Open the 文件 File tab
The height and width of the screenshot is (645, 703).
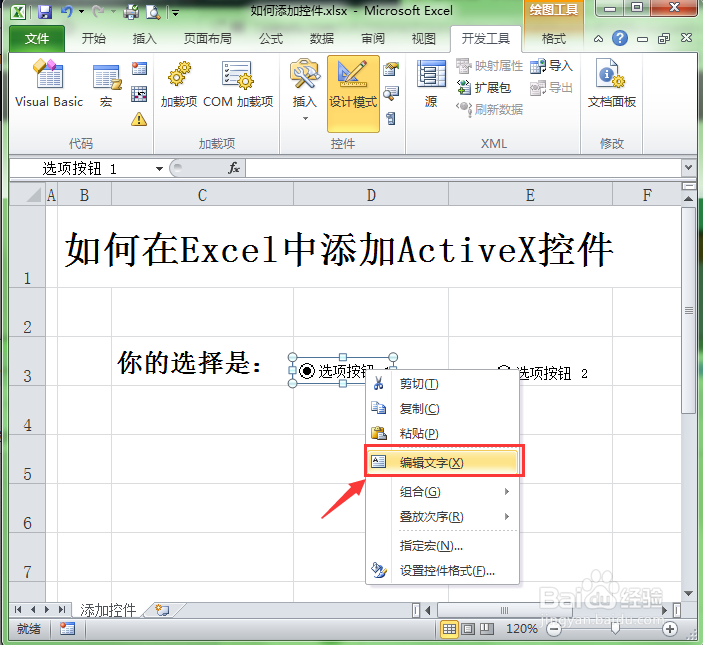[37, 39]
